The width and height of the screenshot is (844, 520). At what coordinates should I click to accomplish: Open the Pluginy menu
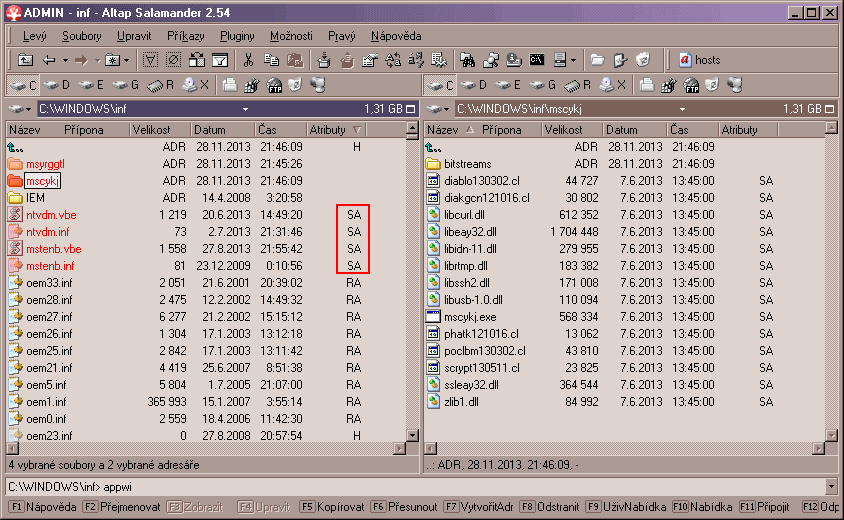tap(237, 36)
